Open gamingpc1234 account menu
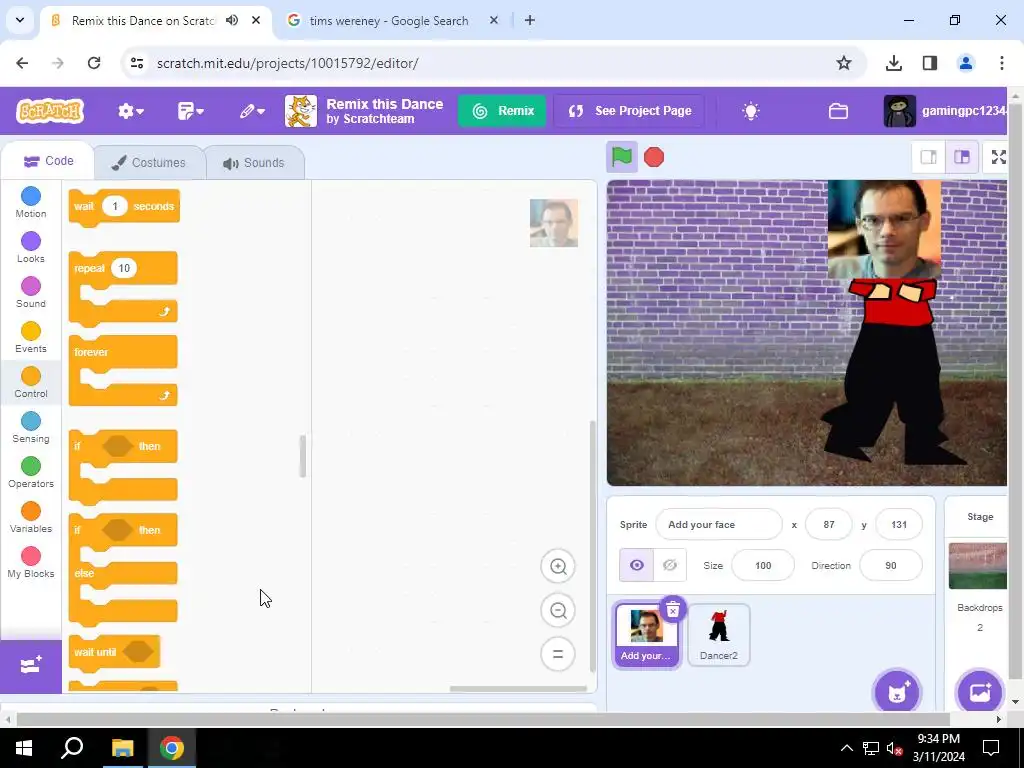The image size is (1024, 768). [945, 111]
